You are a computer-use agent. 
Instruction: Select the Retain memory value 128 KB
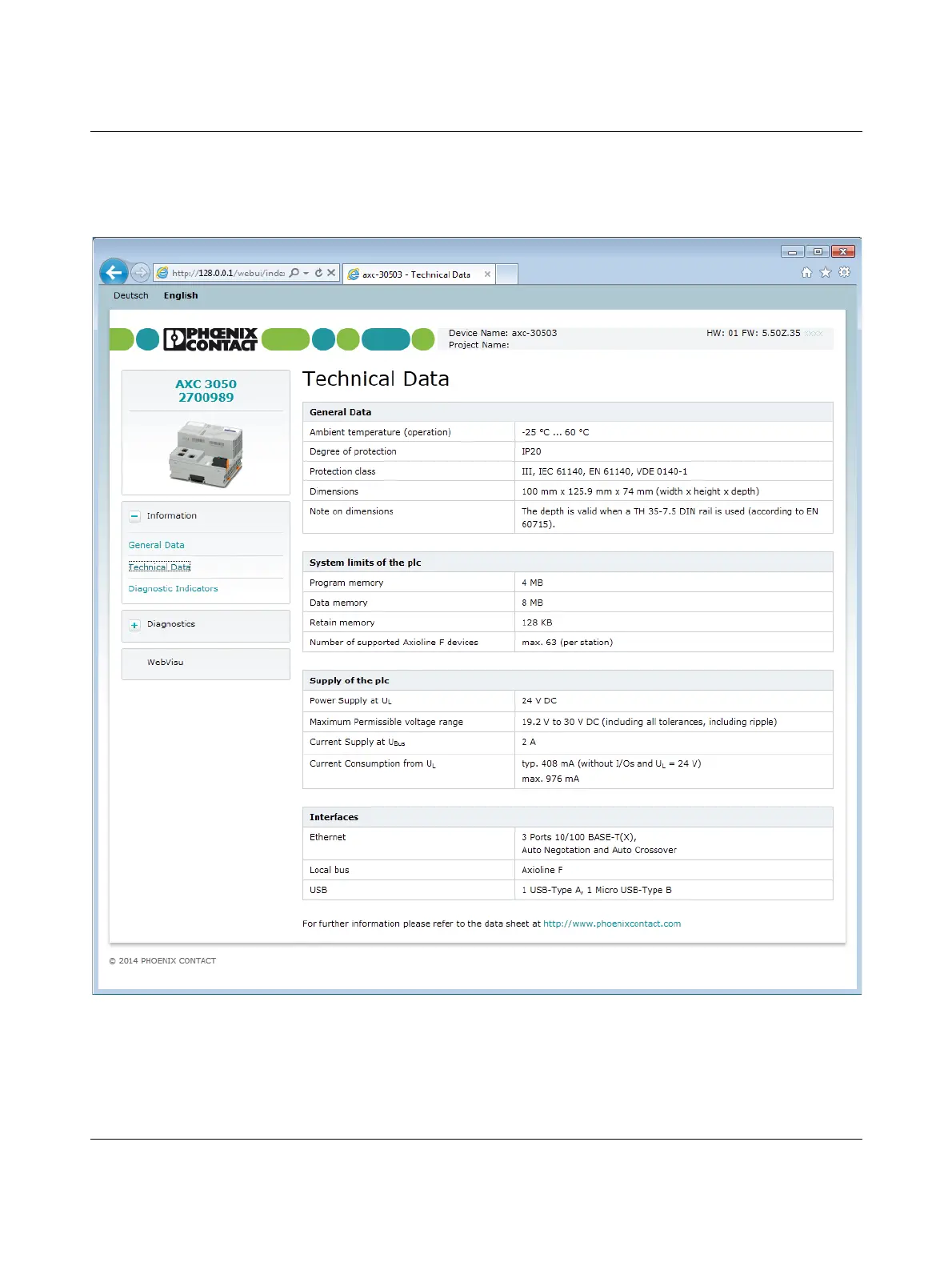click(x=537, y=623)
